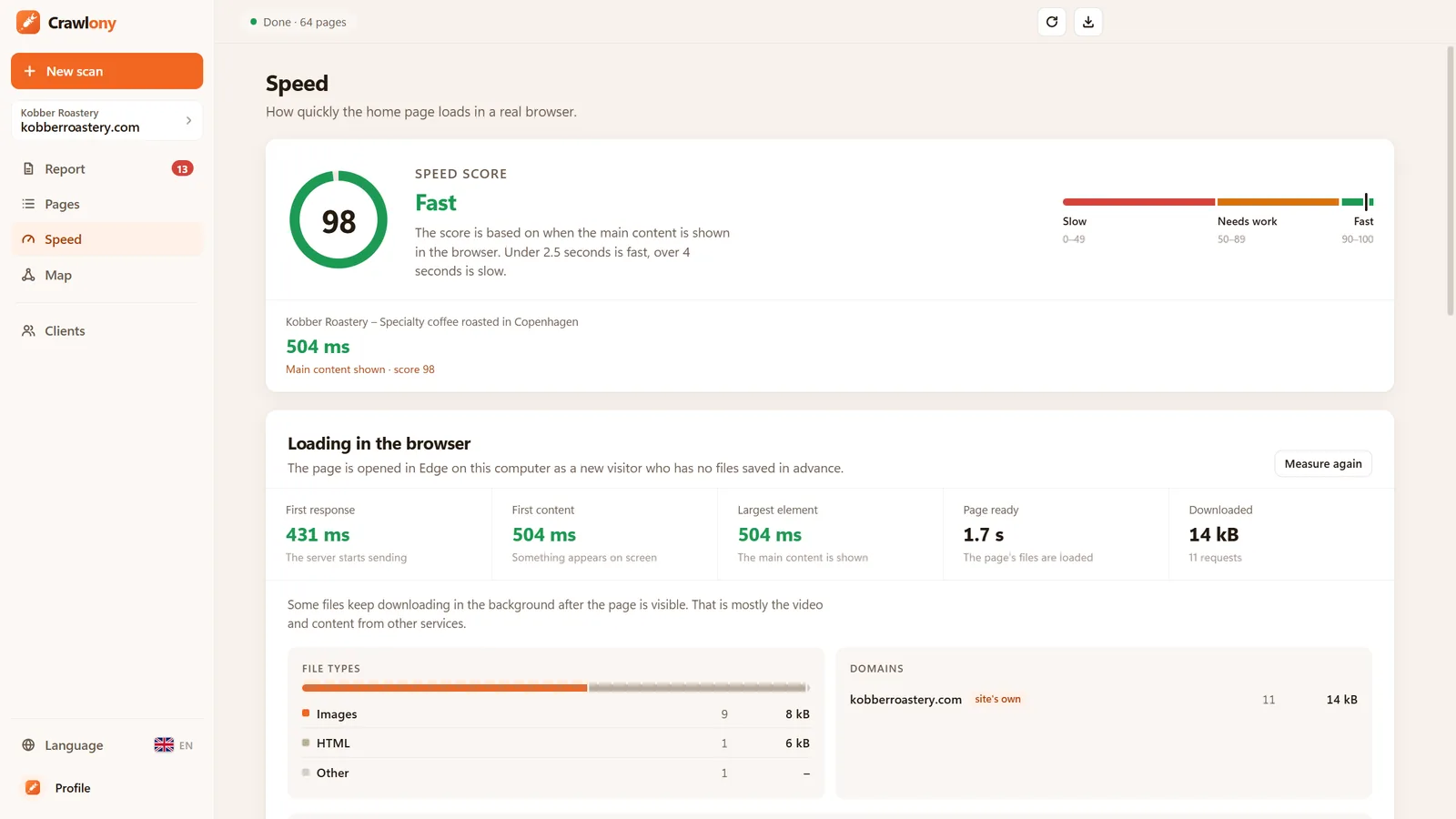Click the Speed gauge icon

pos(28,239)
